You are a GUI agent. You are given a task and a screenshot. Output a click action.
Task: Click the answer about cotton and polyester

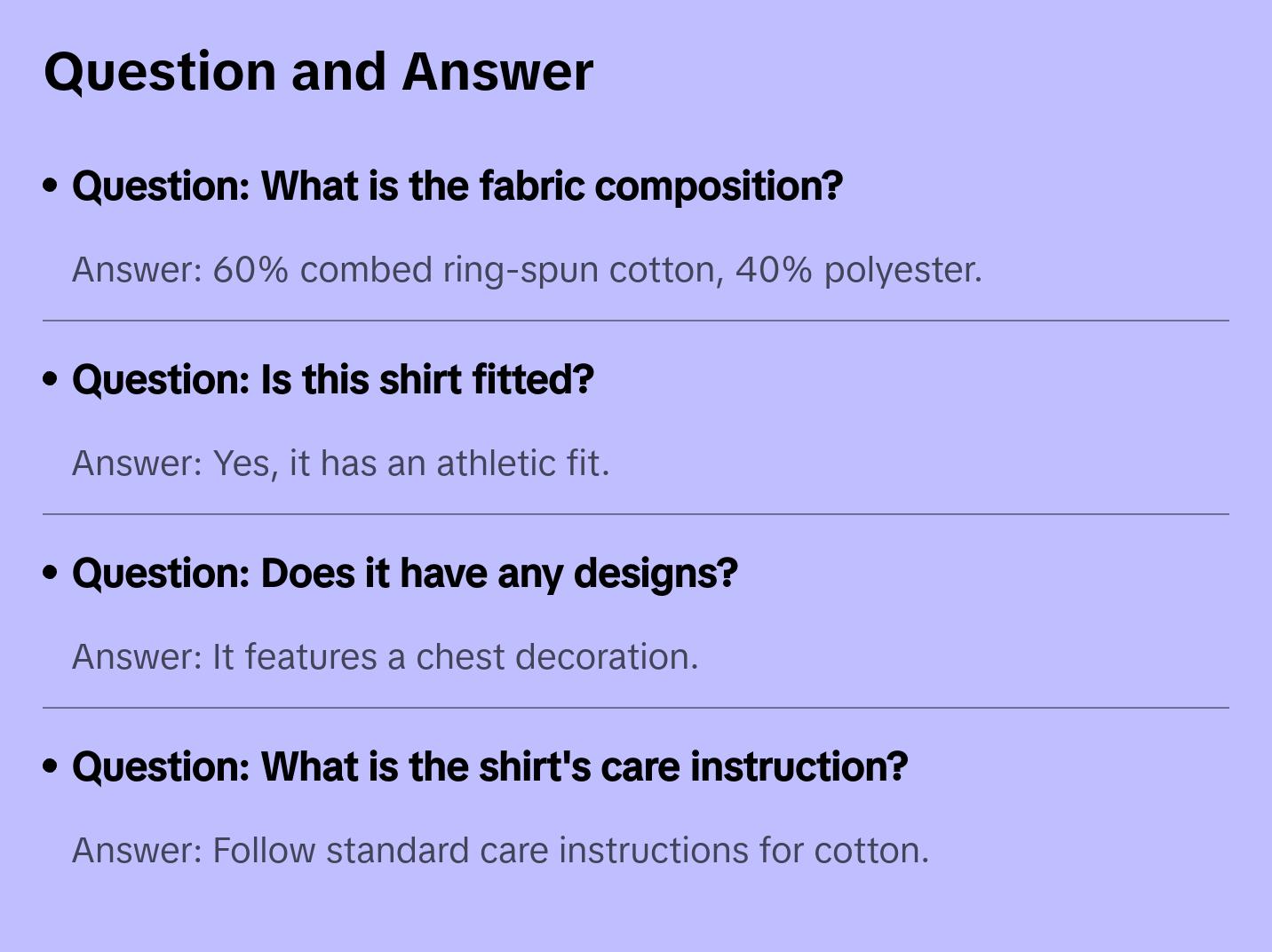527,270
